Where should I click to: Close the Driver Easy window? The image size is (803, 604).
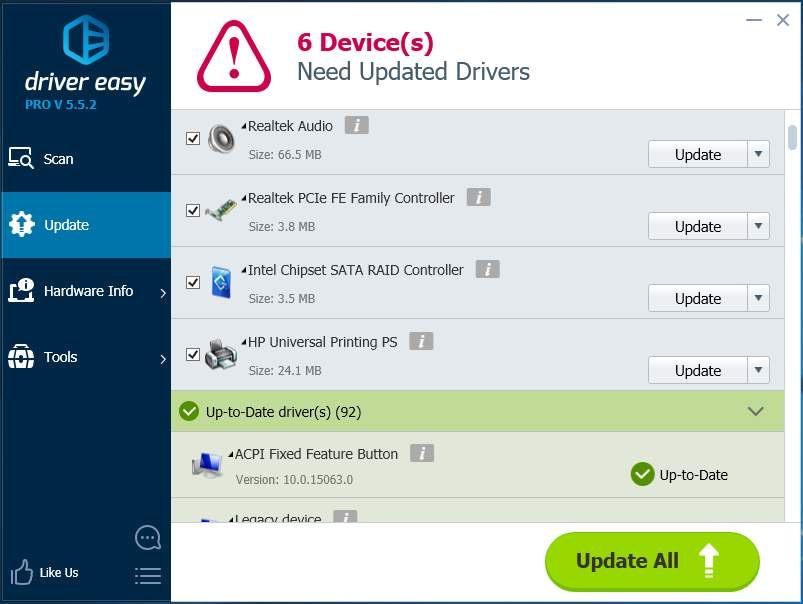point(783,20)
